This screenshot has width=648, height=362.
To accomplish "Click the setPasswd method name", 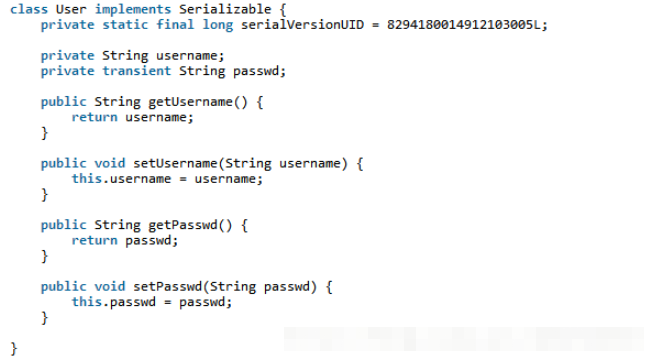I will coord(167,287).
